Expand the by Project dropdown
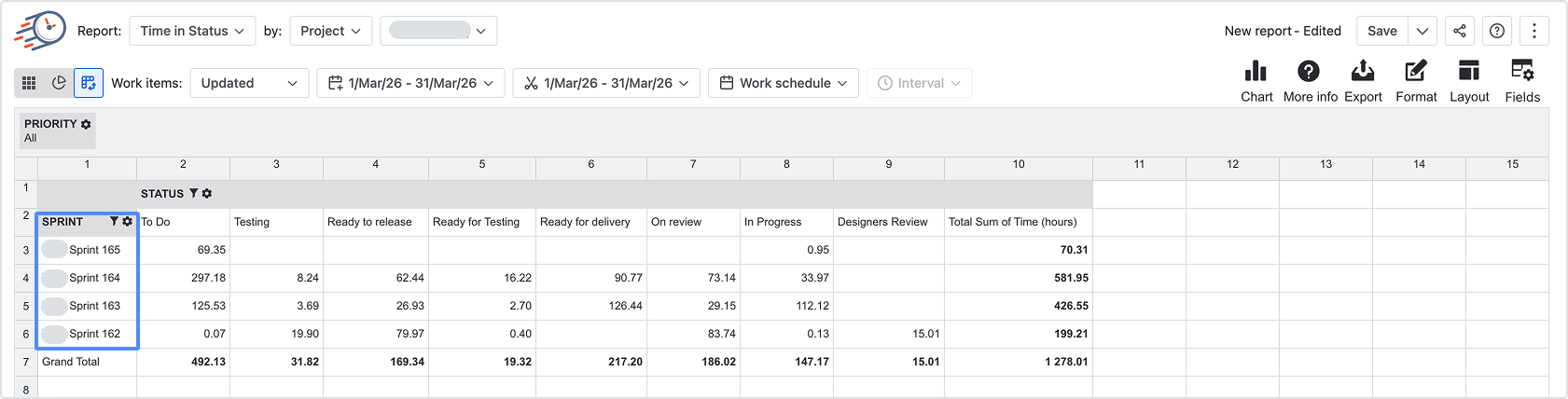Viewport: 1568px width, 399px height. 331,31
